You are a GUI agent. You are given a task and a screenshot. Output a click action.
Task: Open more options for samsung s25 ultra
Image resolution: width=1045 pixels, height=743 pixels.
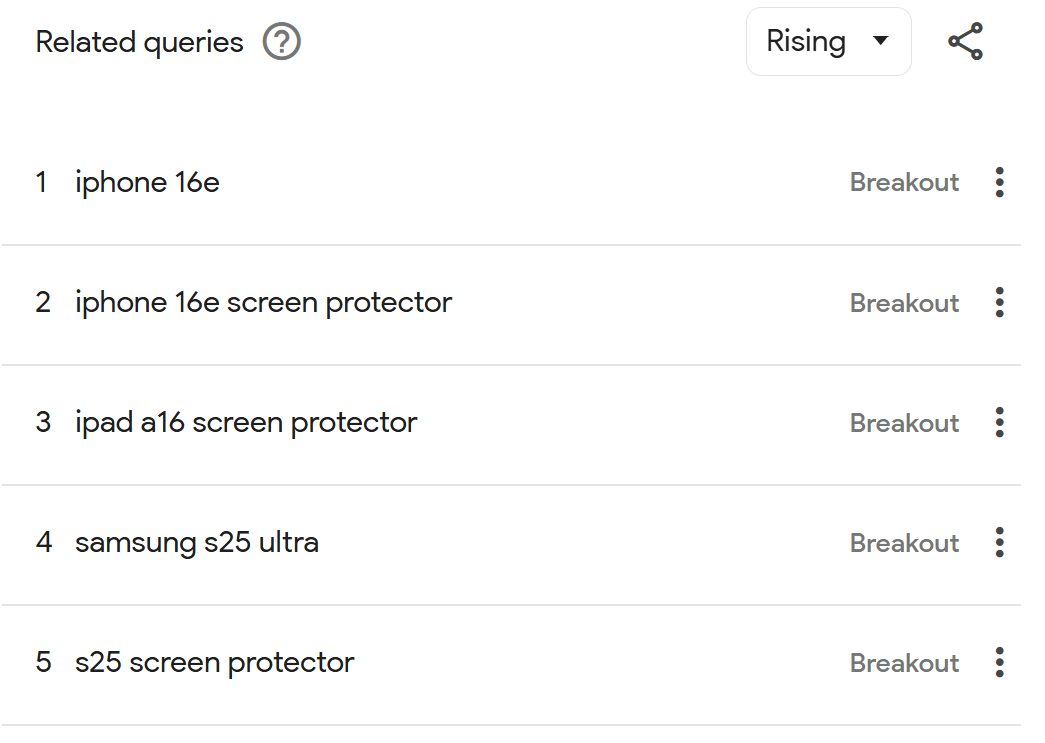(999, 542)
